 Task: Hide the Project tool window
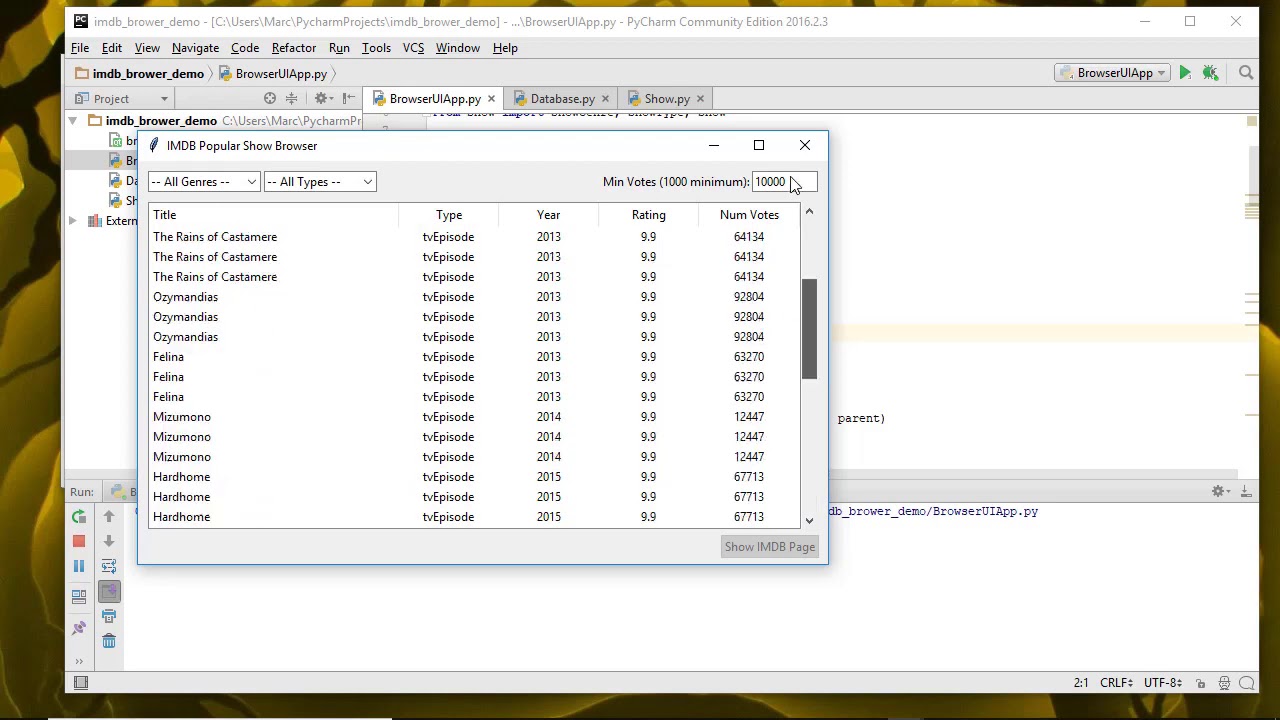348,98
